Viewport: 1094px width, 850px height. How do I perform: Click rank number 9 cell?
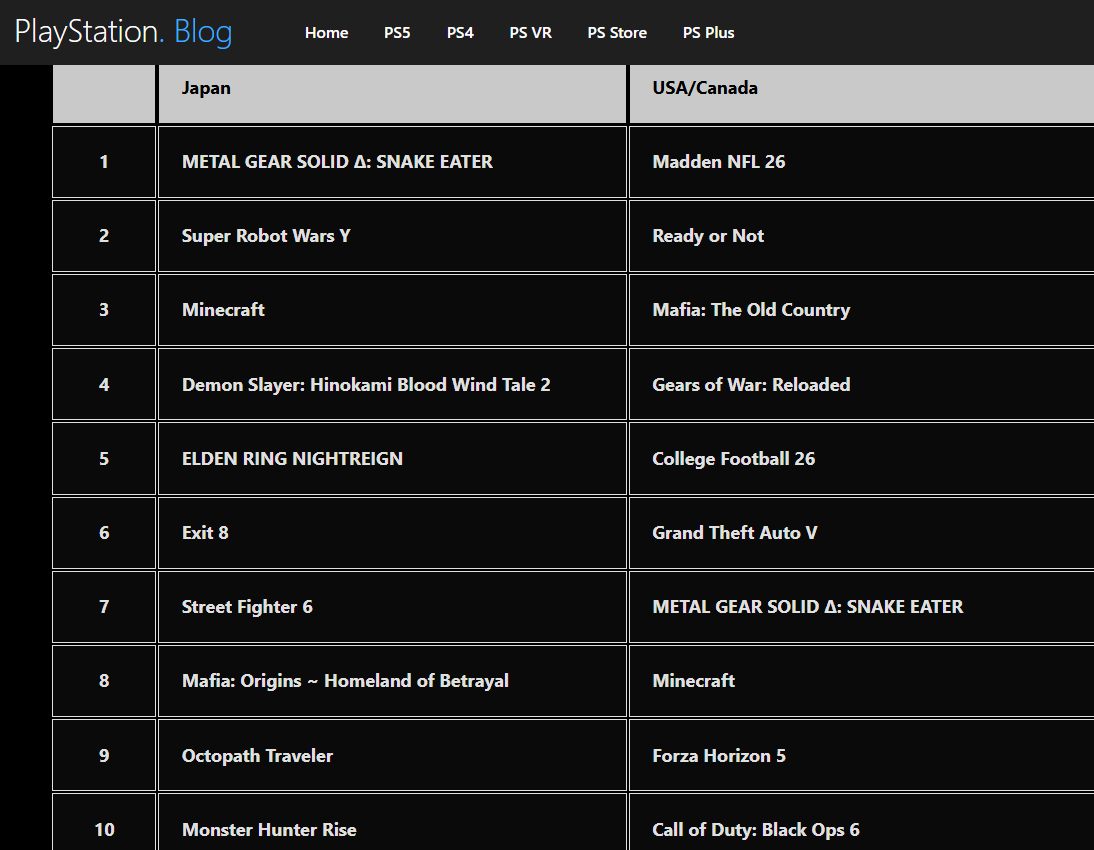(104, 755)
